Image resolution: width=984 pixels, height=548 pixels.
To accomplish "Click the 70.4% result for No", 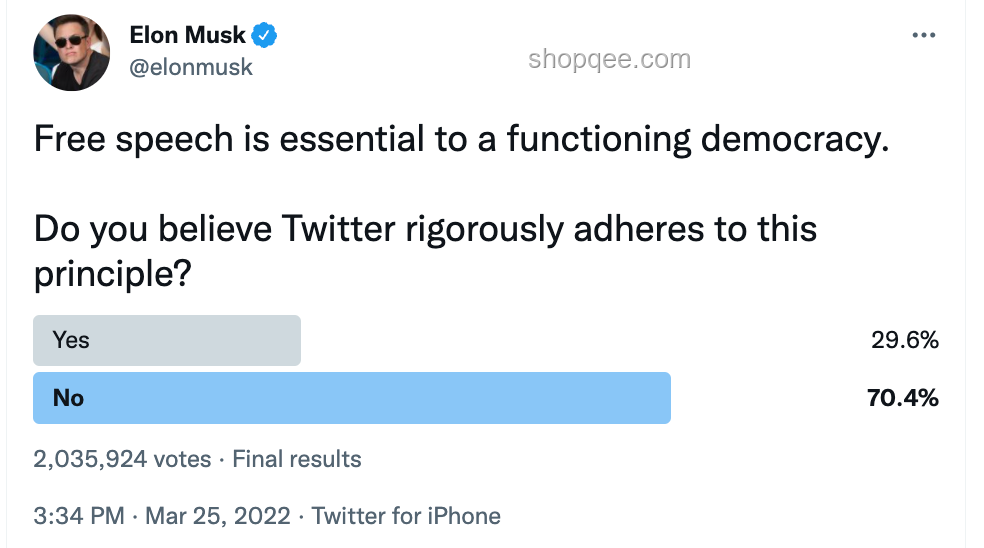I will [x=902, y=398].
